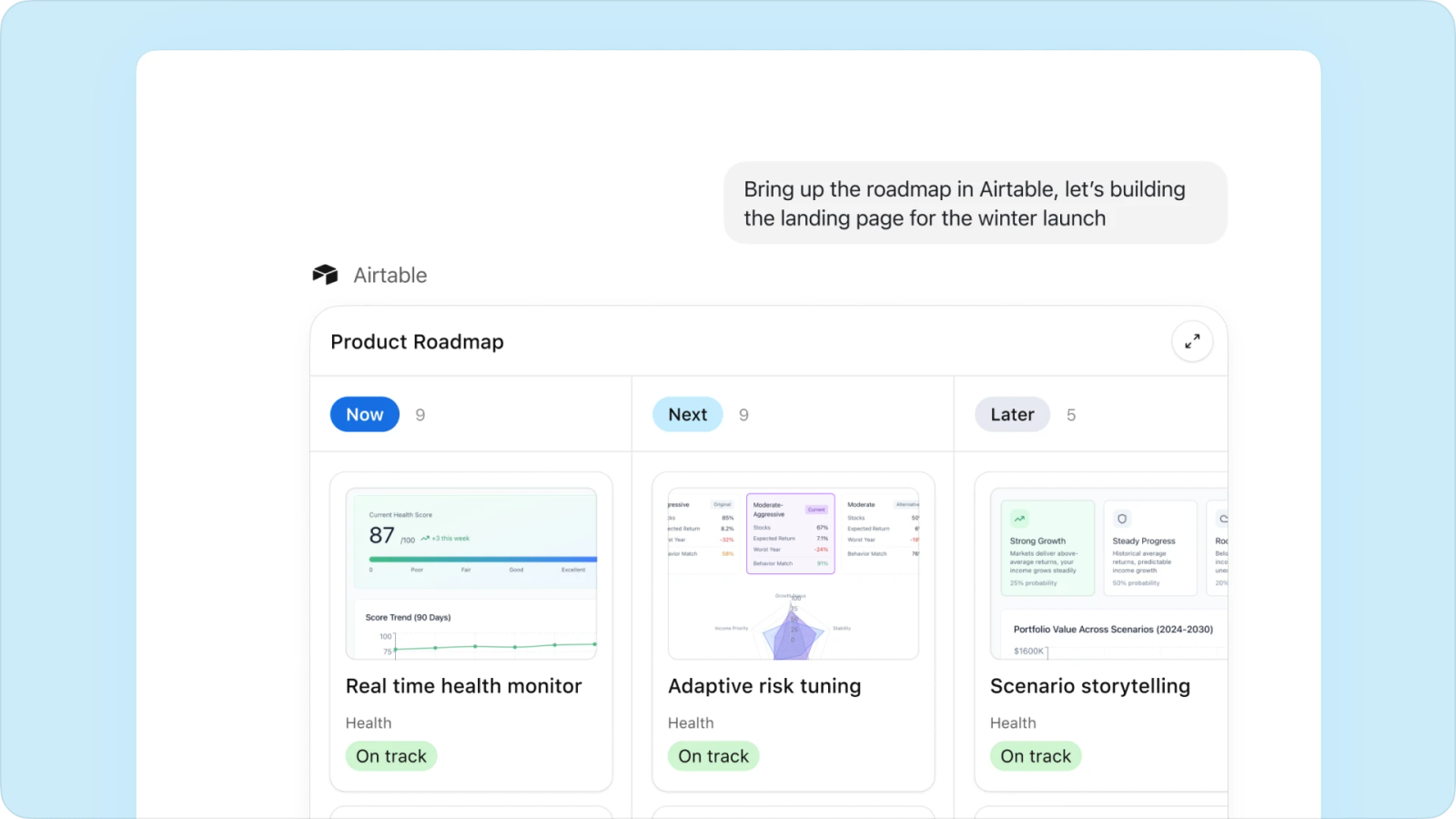Click Health label under Adaptive risk tuning
Viewport: 1456px width, 819px height.
691,723
